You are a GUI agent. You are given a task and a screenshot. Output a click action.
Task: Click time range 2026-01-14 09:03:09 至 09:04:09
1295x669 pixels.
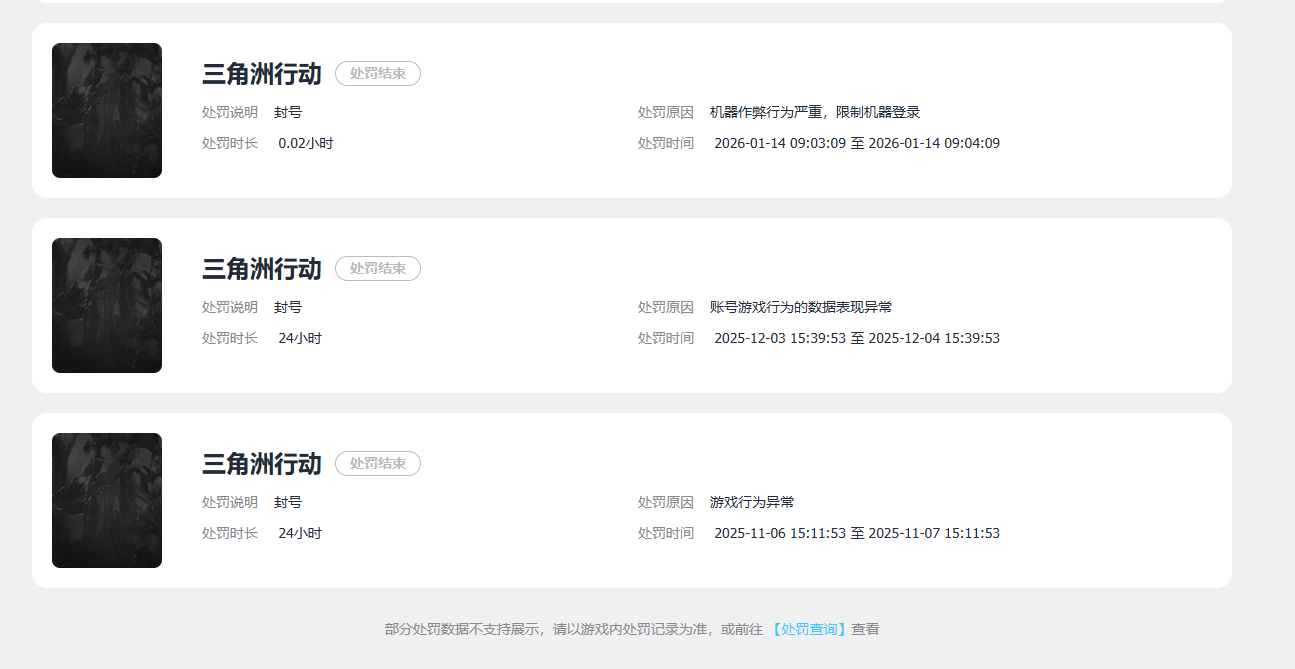pos(857,143)
